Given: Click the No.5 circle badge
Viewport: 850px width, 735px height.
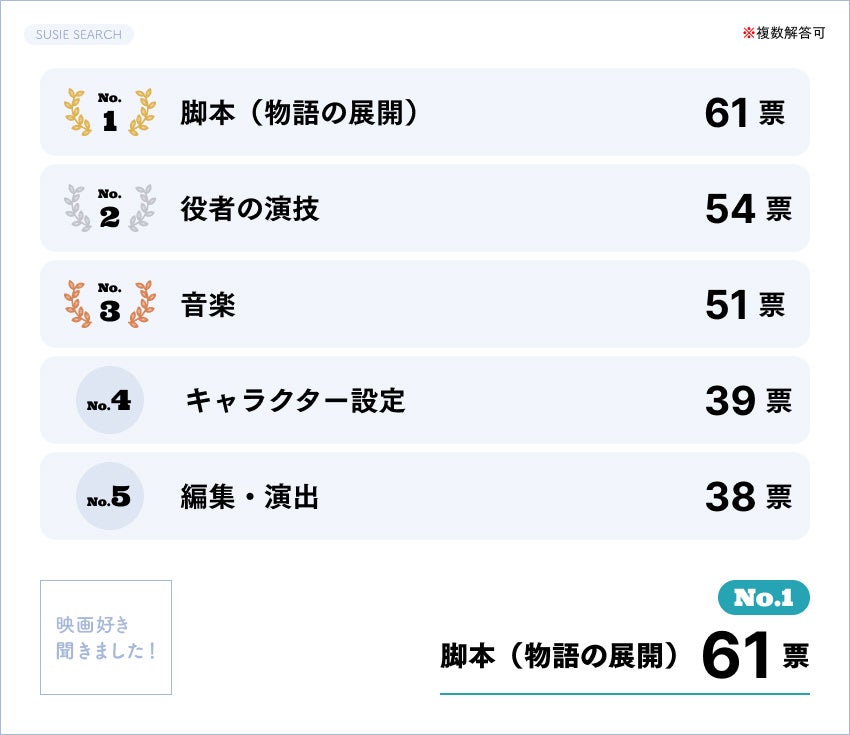Looking at the screenshot, I should 110,496.
